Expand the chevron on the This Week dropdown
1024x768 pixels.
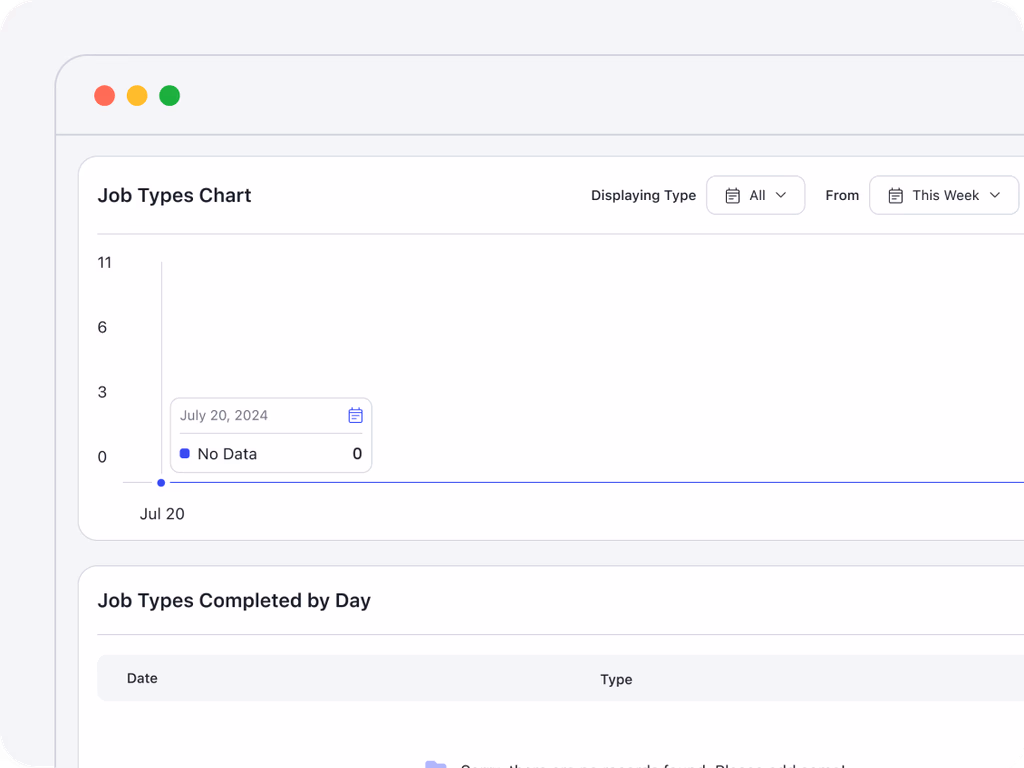(x=994, y=196)
